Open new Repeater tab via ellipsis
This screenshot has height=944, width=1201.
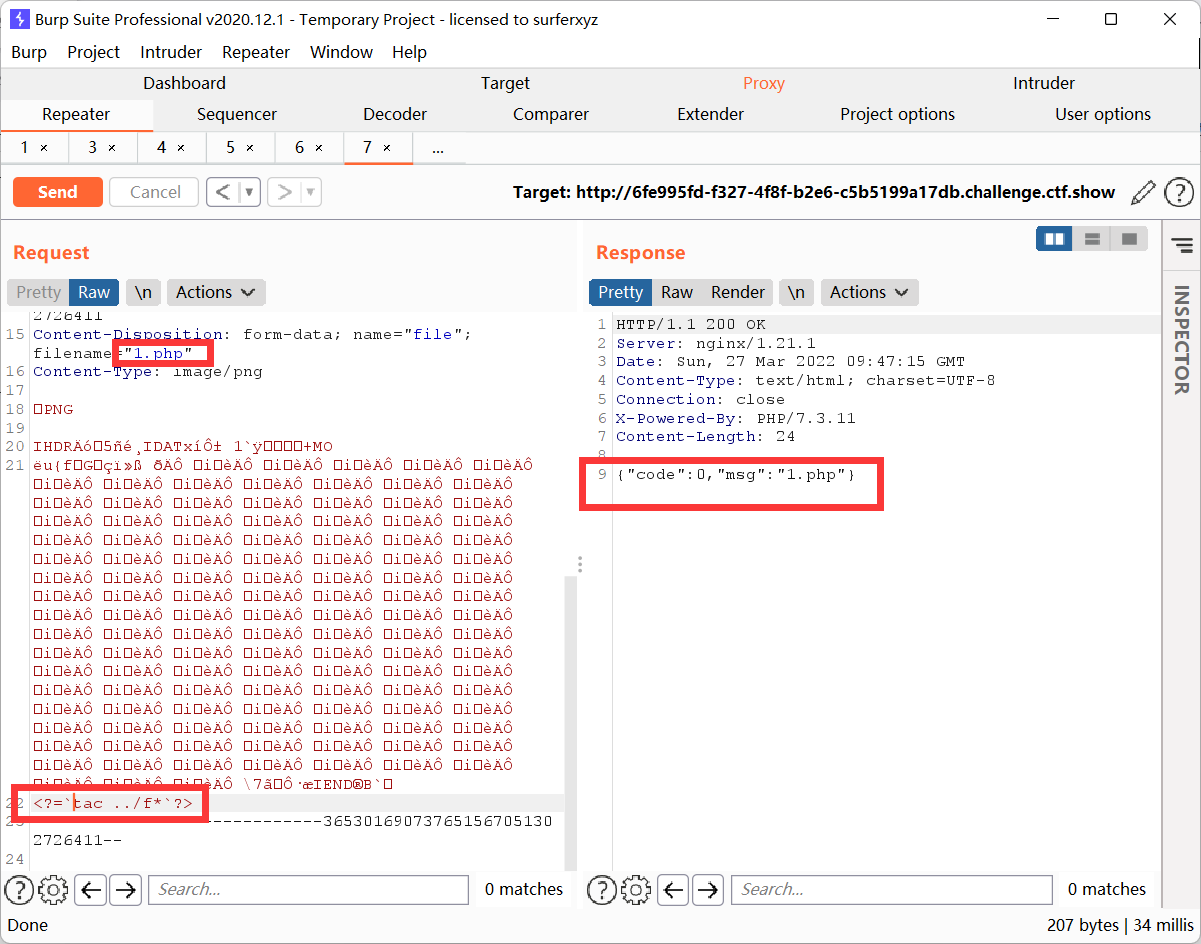click(x=438, y=148)
